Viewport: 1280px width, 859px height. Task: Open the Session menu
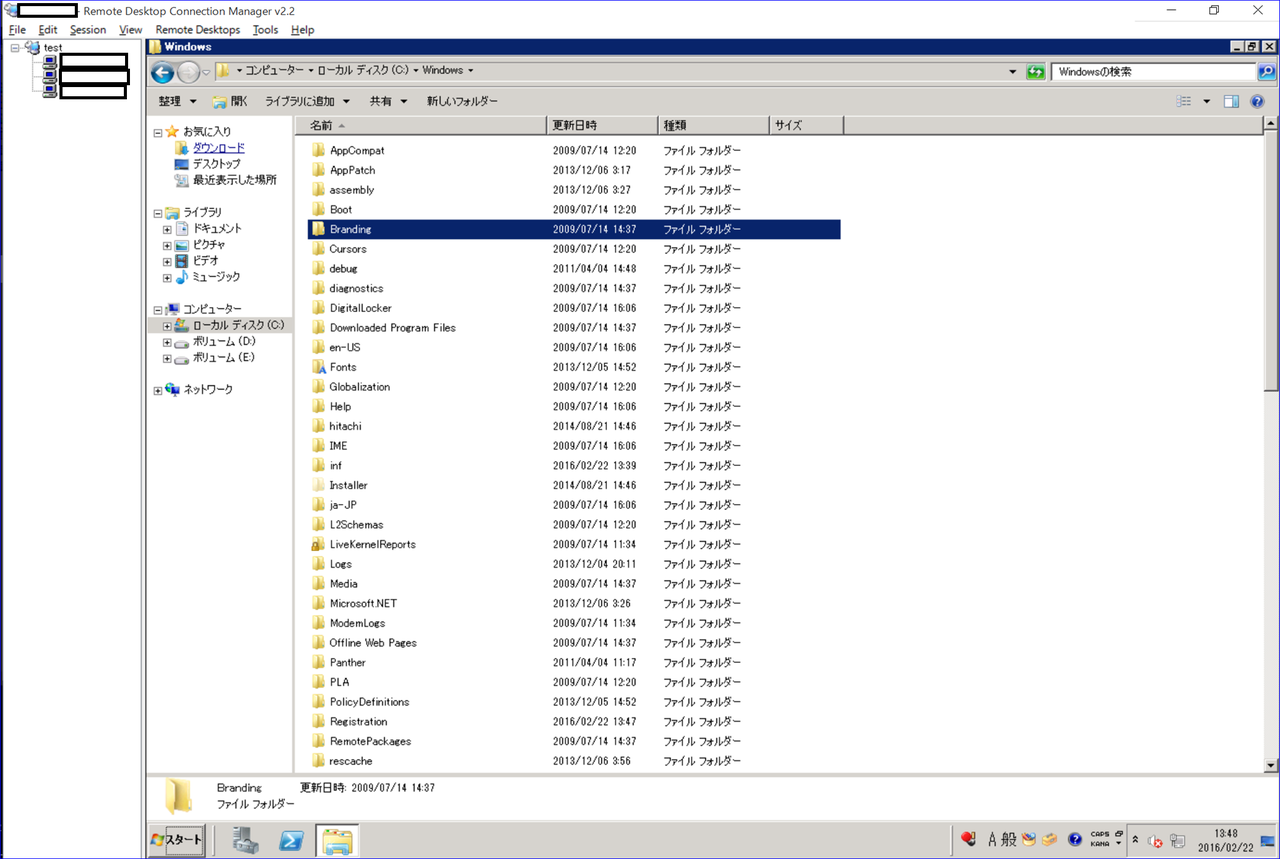[x=88, y=30]
